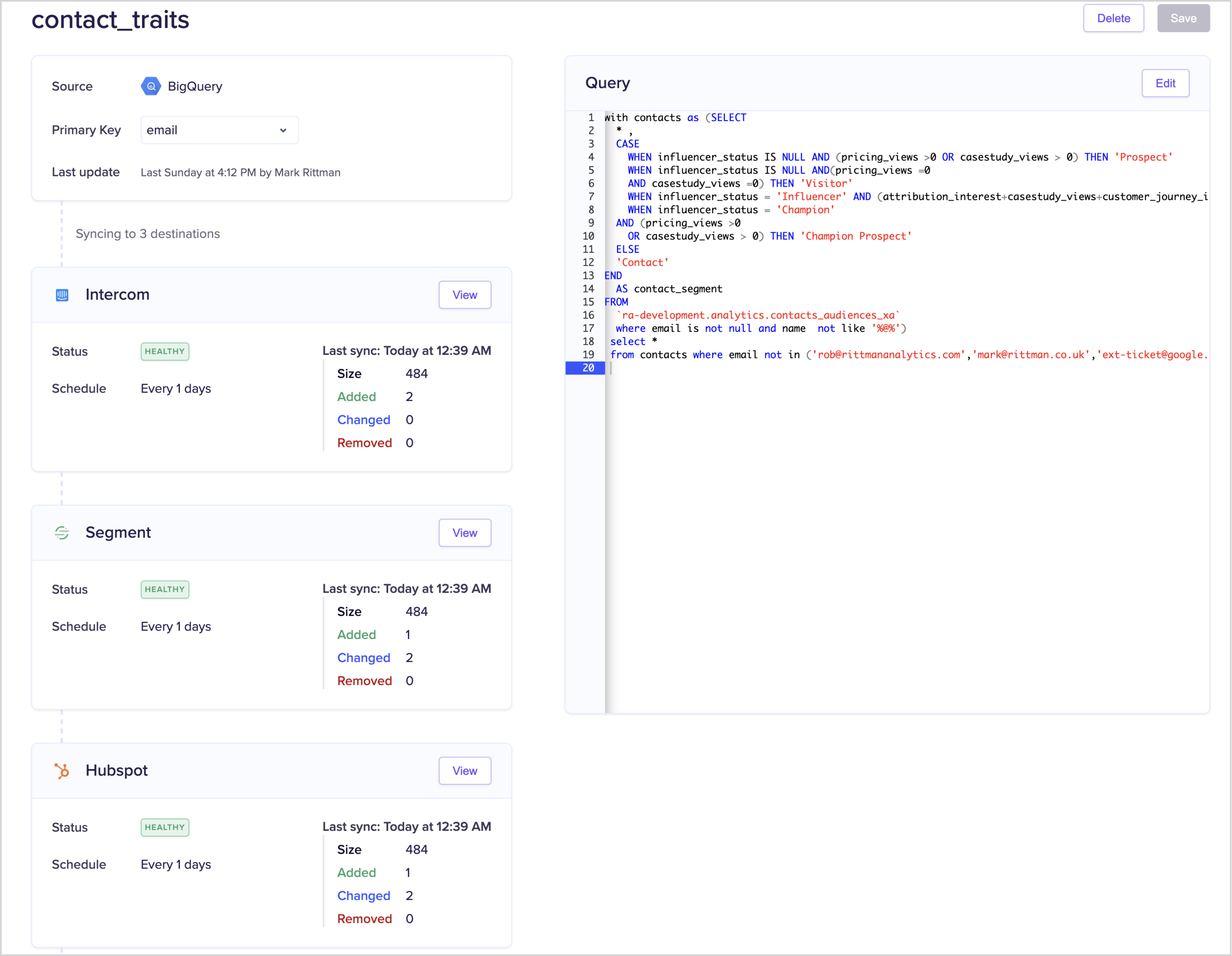
Task: Click the BigQuery source icon
Action: pos(151,86)
